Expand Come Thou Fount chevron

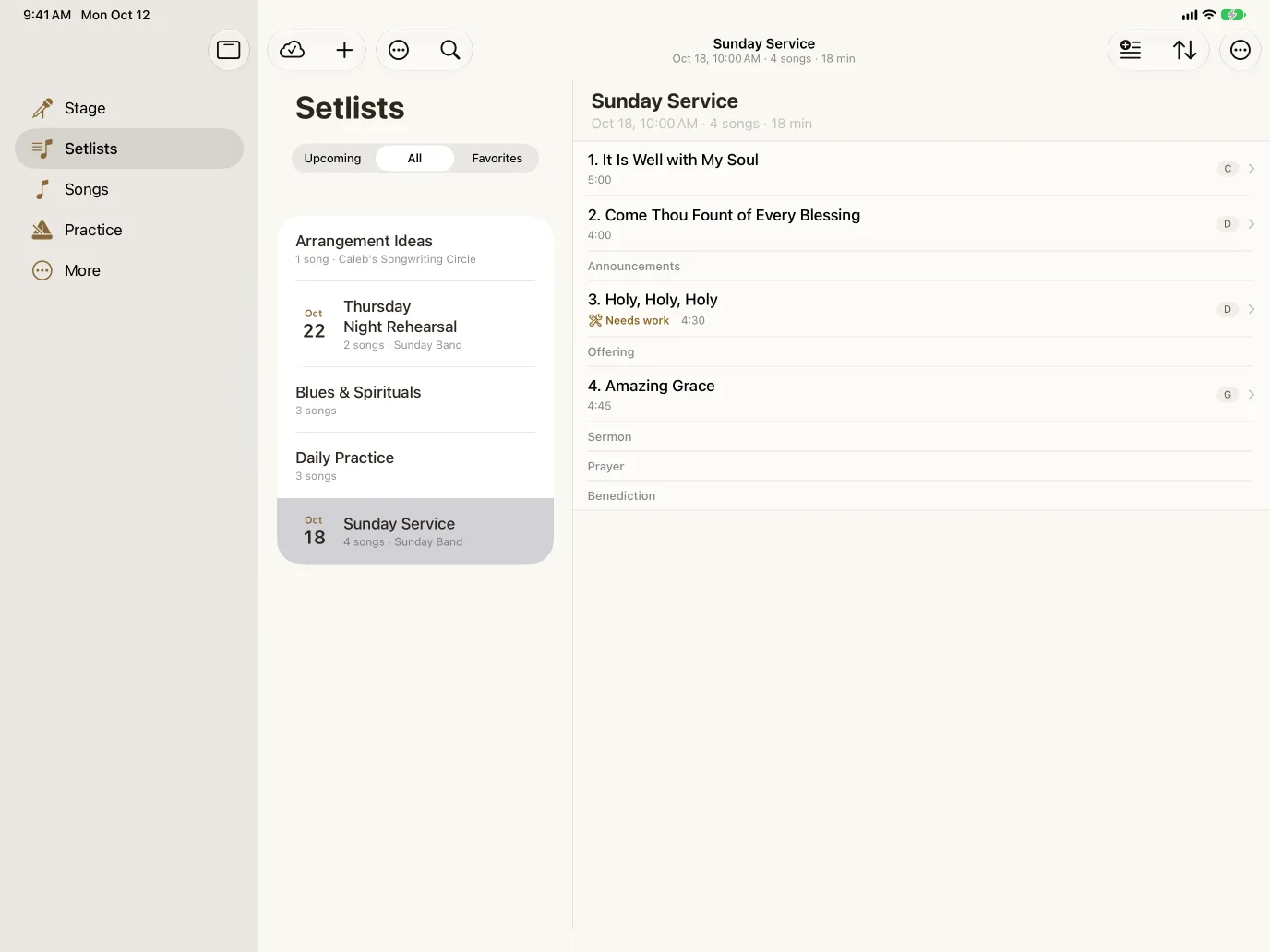(1252, 224)
